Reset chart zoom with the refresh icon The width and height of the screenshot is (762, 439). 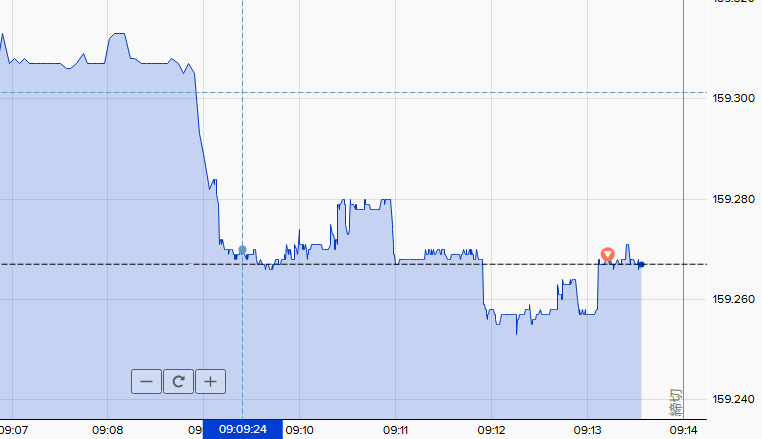(178, 382)
